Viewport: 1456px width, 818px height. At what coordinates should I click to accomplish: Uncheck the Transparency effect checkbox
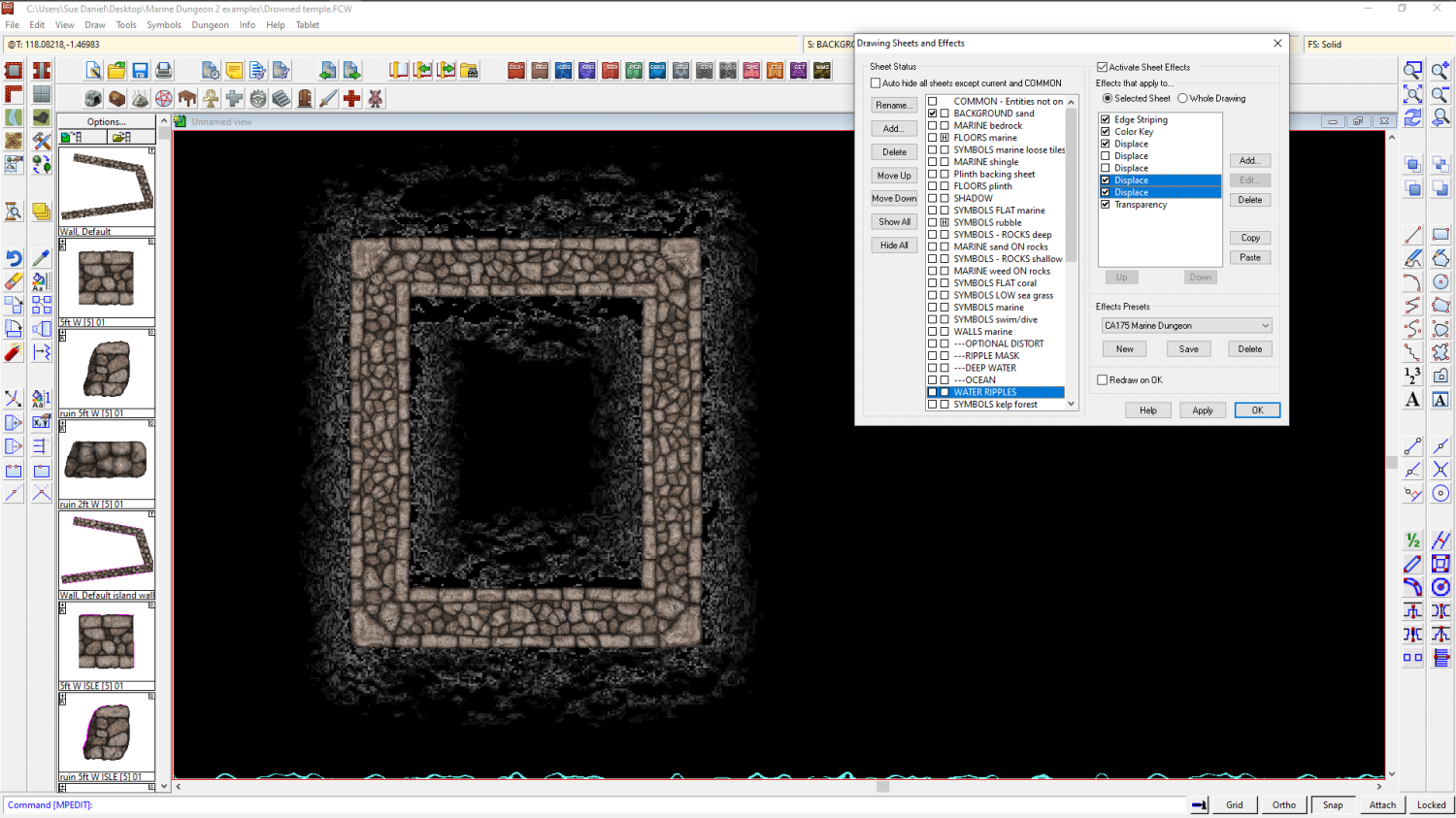pyautogui.click(x=1106, y=205)
